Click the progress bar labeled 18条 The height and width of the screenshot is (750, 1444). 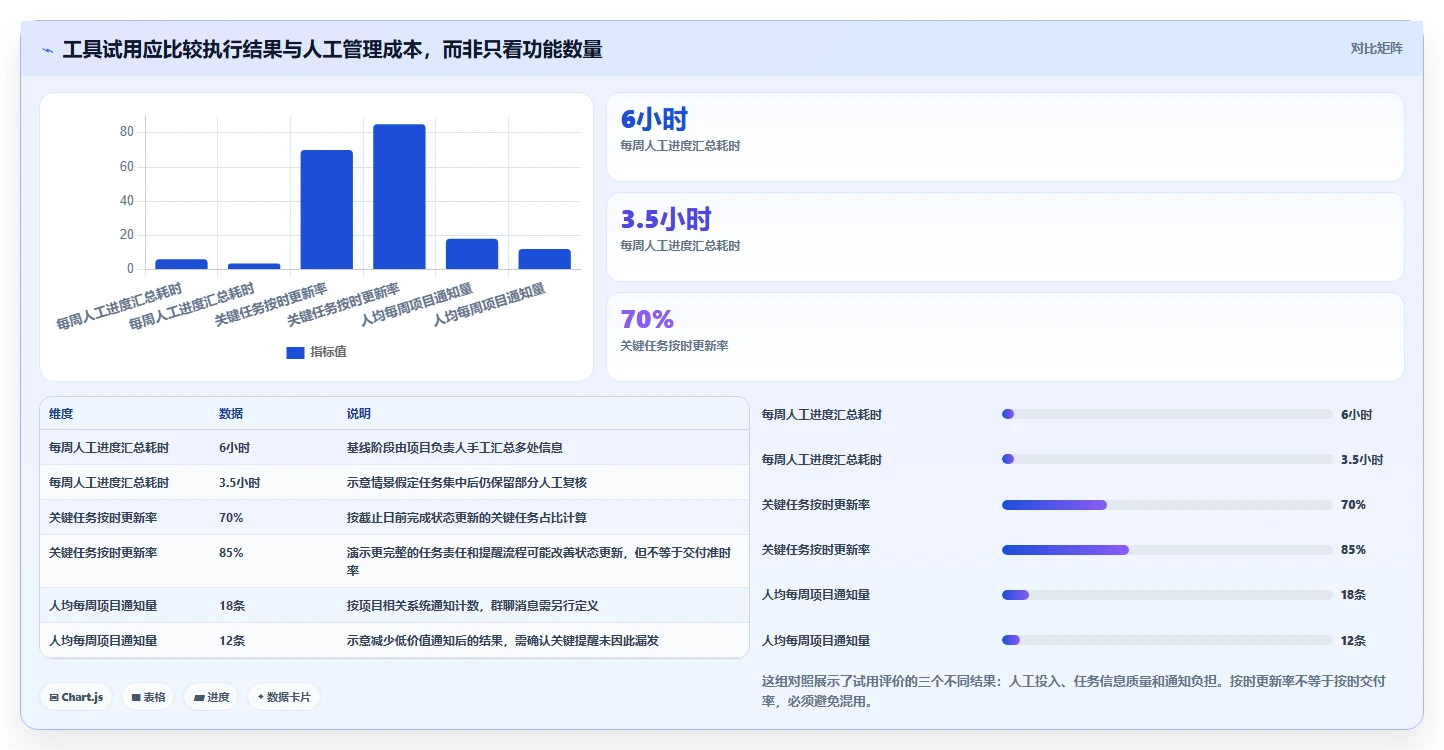click(x=1167, y=595)
